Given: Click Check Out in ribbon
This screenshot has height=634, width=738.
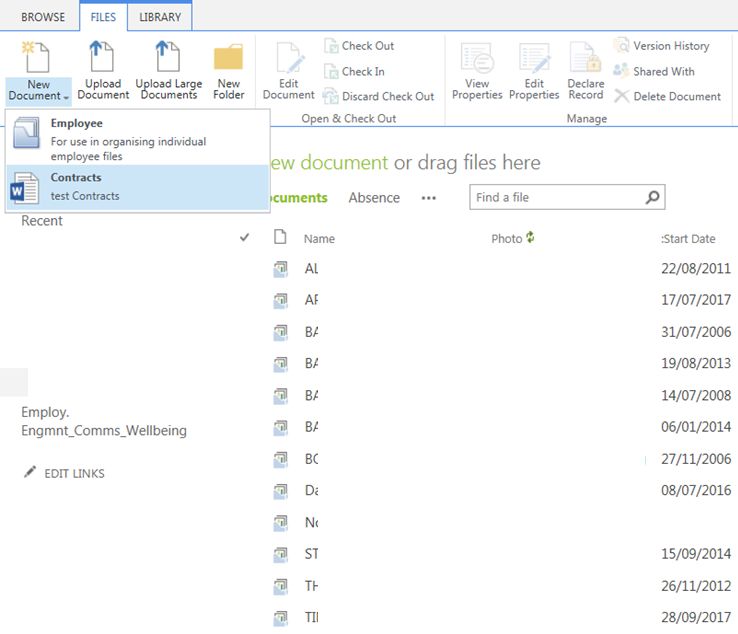Looking at the screenshot, I should pos(359,46).
